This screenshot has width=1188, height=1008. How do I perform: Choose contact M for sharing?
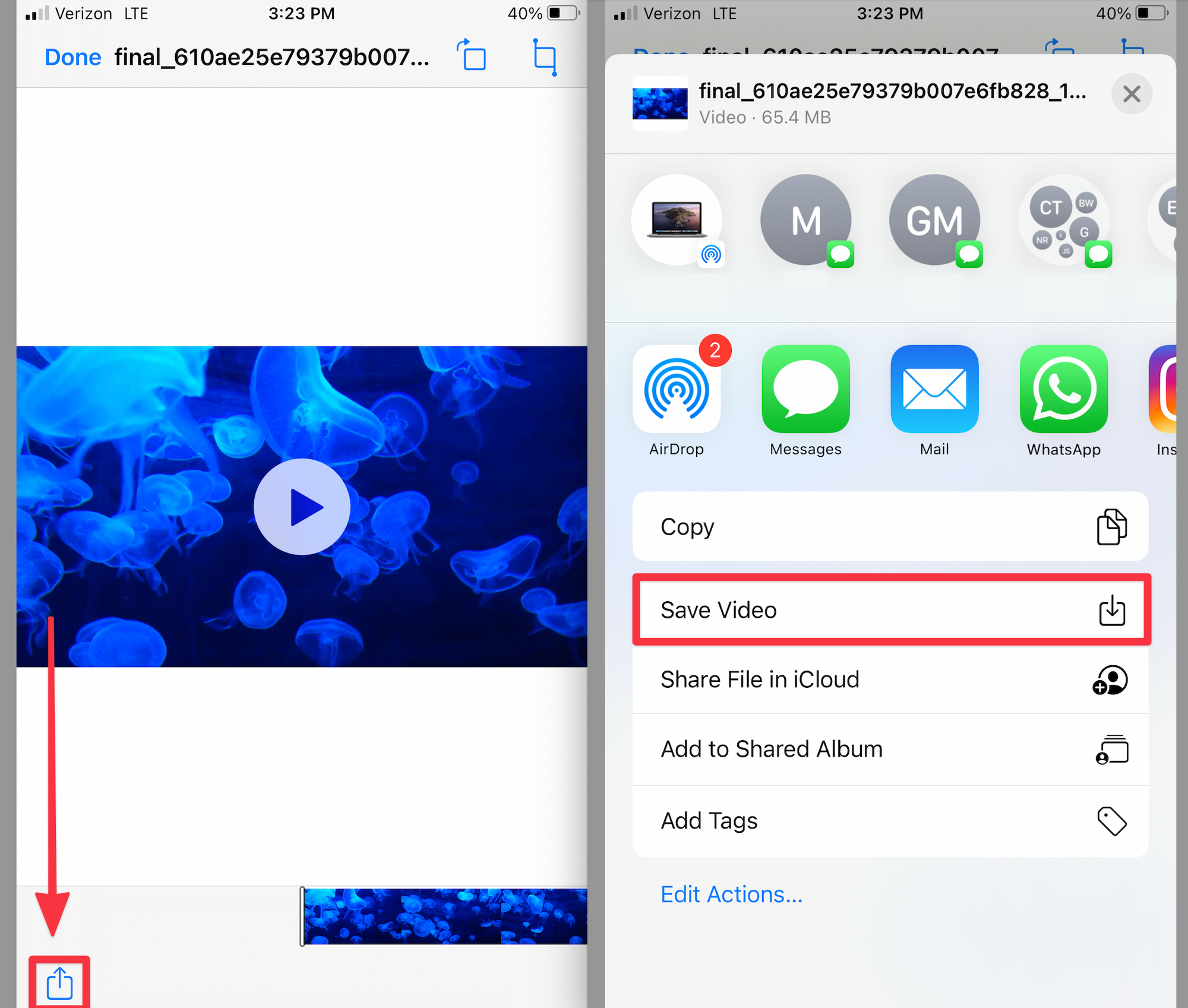coord(805,220)
